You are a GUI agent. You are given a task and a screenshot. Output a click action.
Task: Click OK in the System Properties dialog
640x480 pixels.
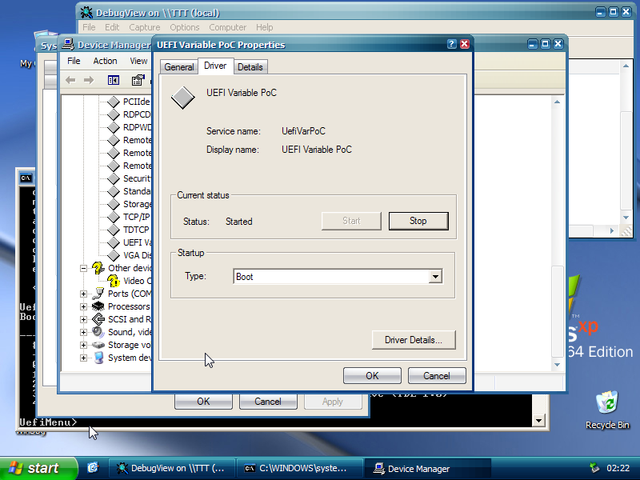[x=203, y=401]
